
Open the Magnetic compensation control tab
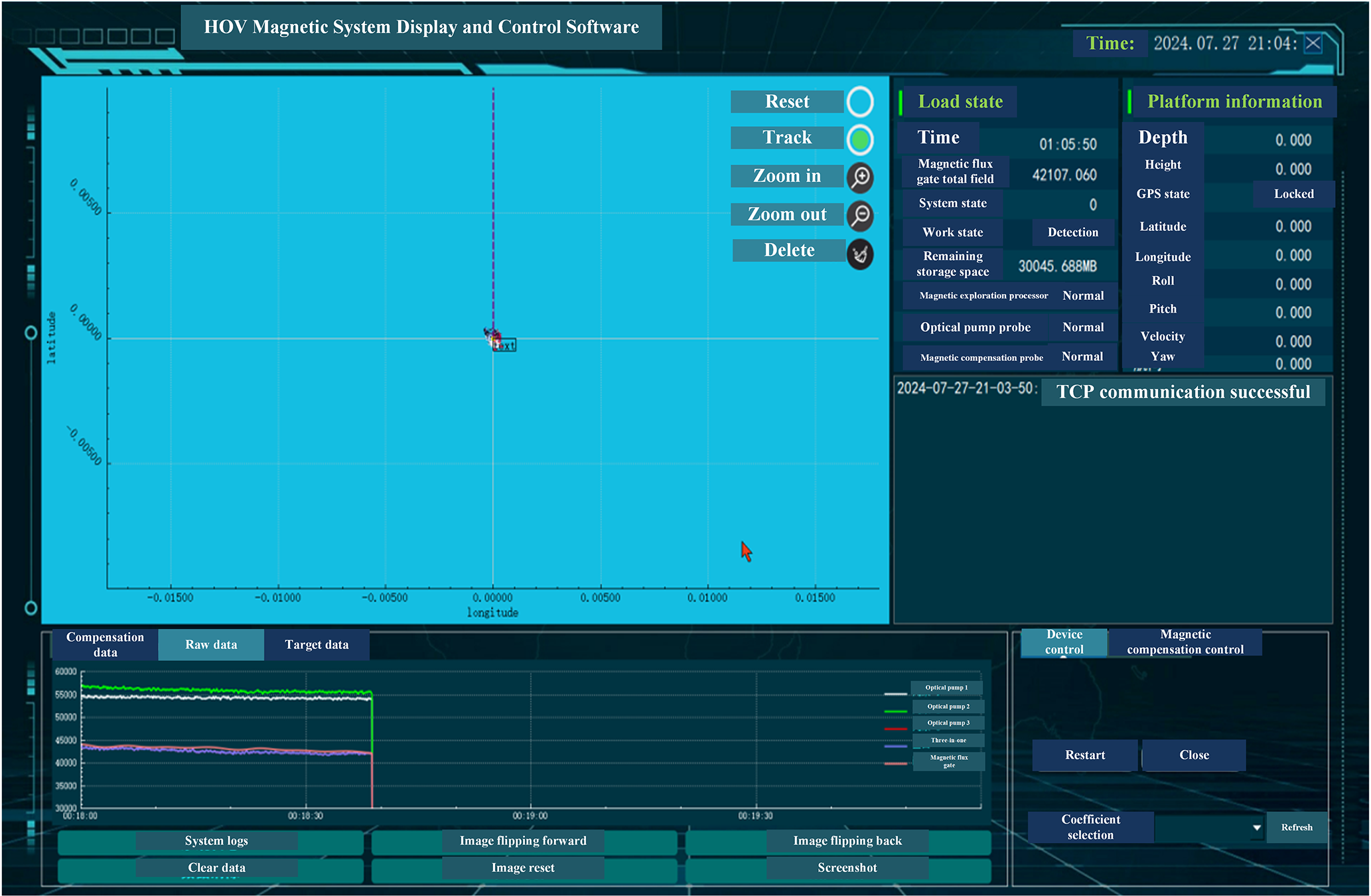pyautogui.click(x=1185, y=642)
